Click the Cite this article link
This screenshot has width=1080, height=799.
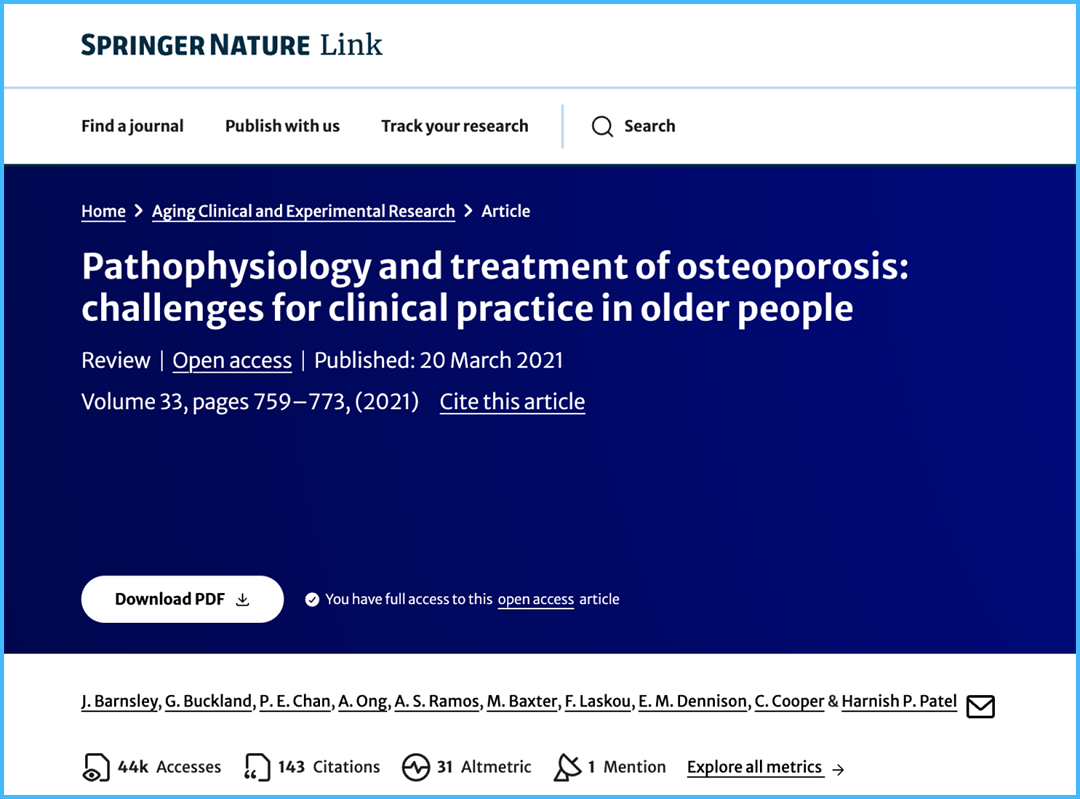(512, 402)
